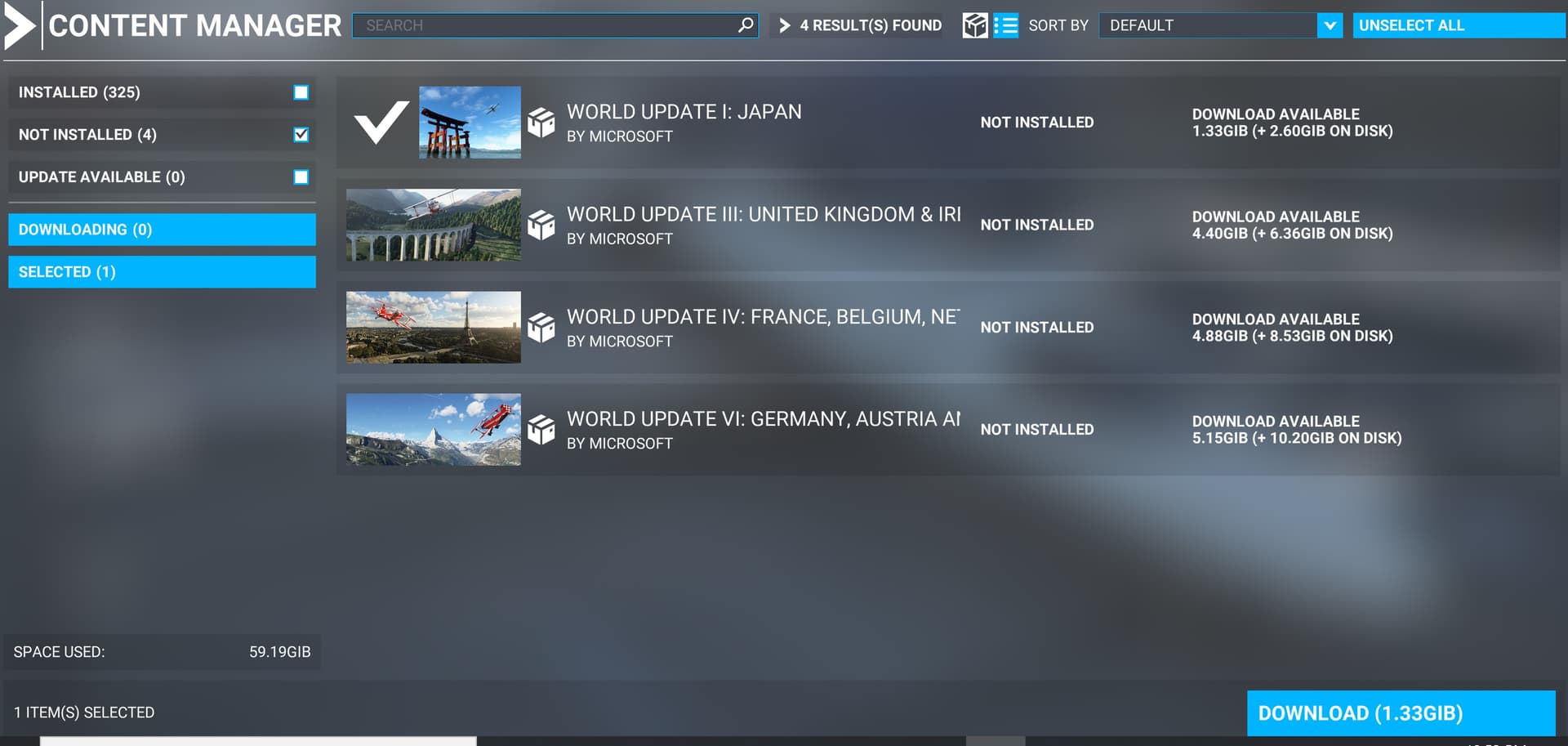
Task: Select the Germany Austria mountain thumbnail
Action: point(433,429)
